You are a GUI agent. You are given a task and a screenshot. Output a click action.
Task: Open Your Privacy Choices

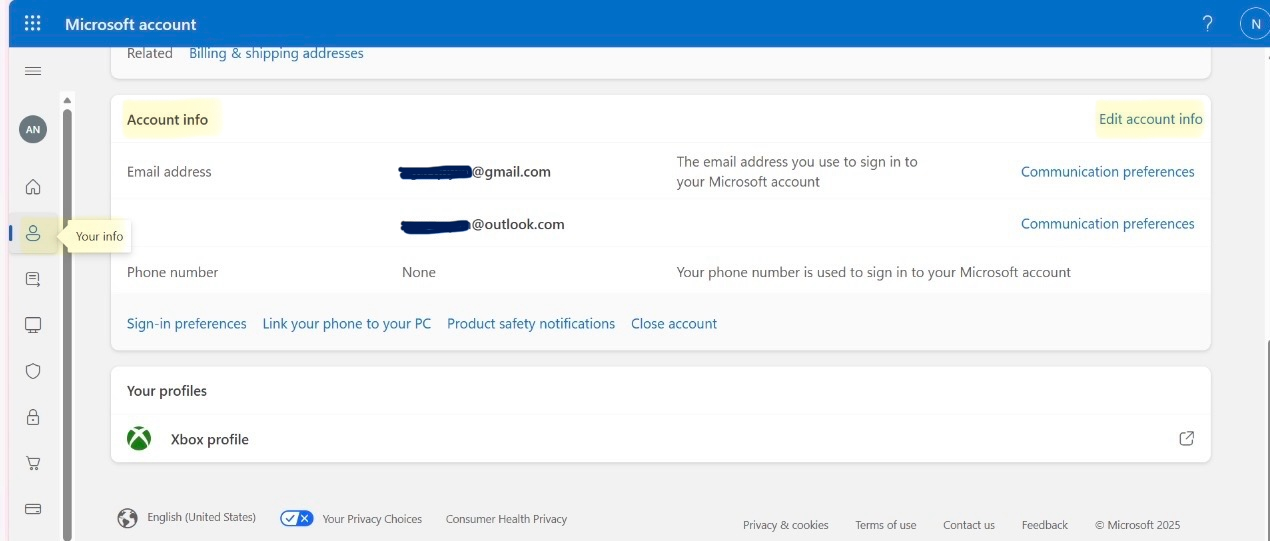tap(372, 519)
